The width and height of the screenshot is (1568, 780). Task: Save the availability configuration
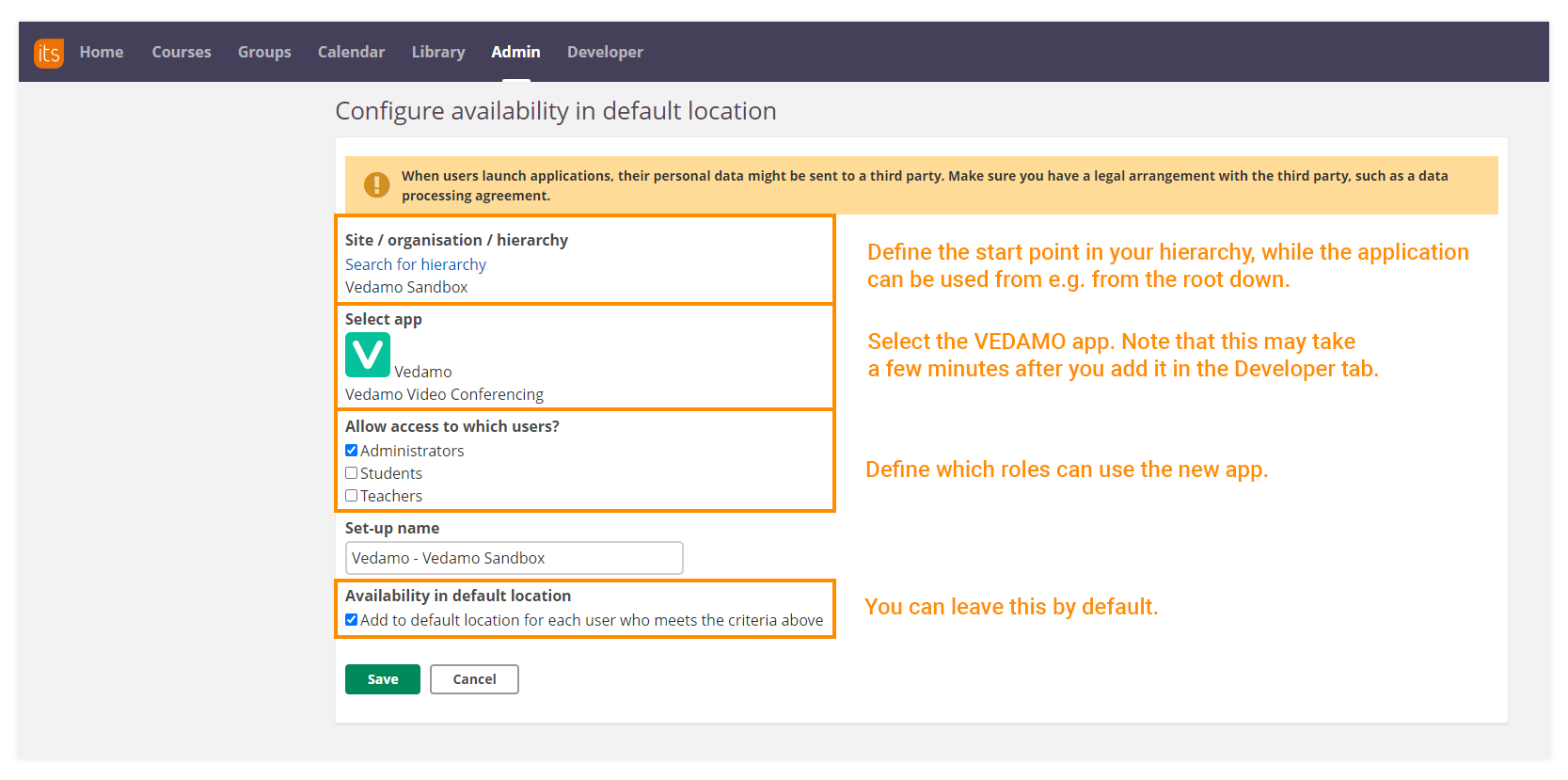click(x=383, y=679)
